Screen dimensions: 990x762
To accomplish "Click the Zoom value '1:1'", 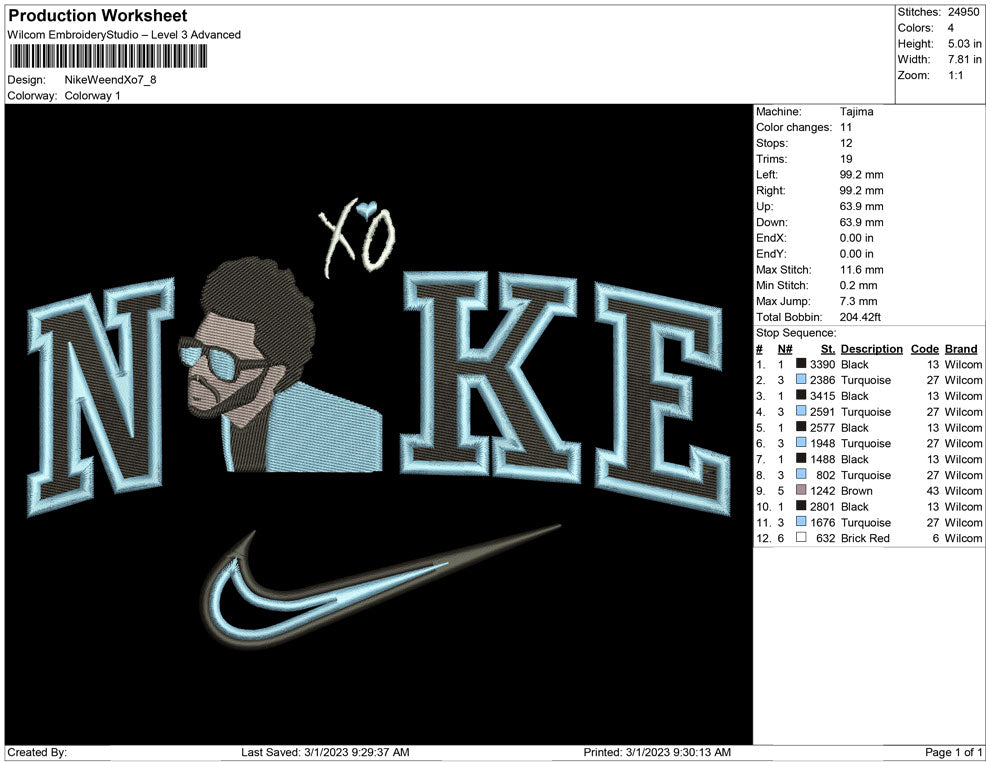I will [x=955, y=75].
